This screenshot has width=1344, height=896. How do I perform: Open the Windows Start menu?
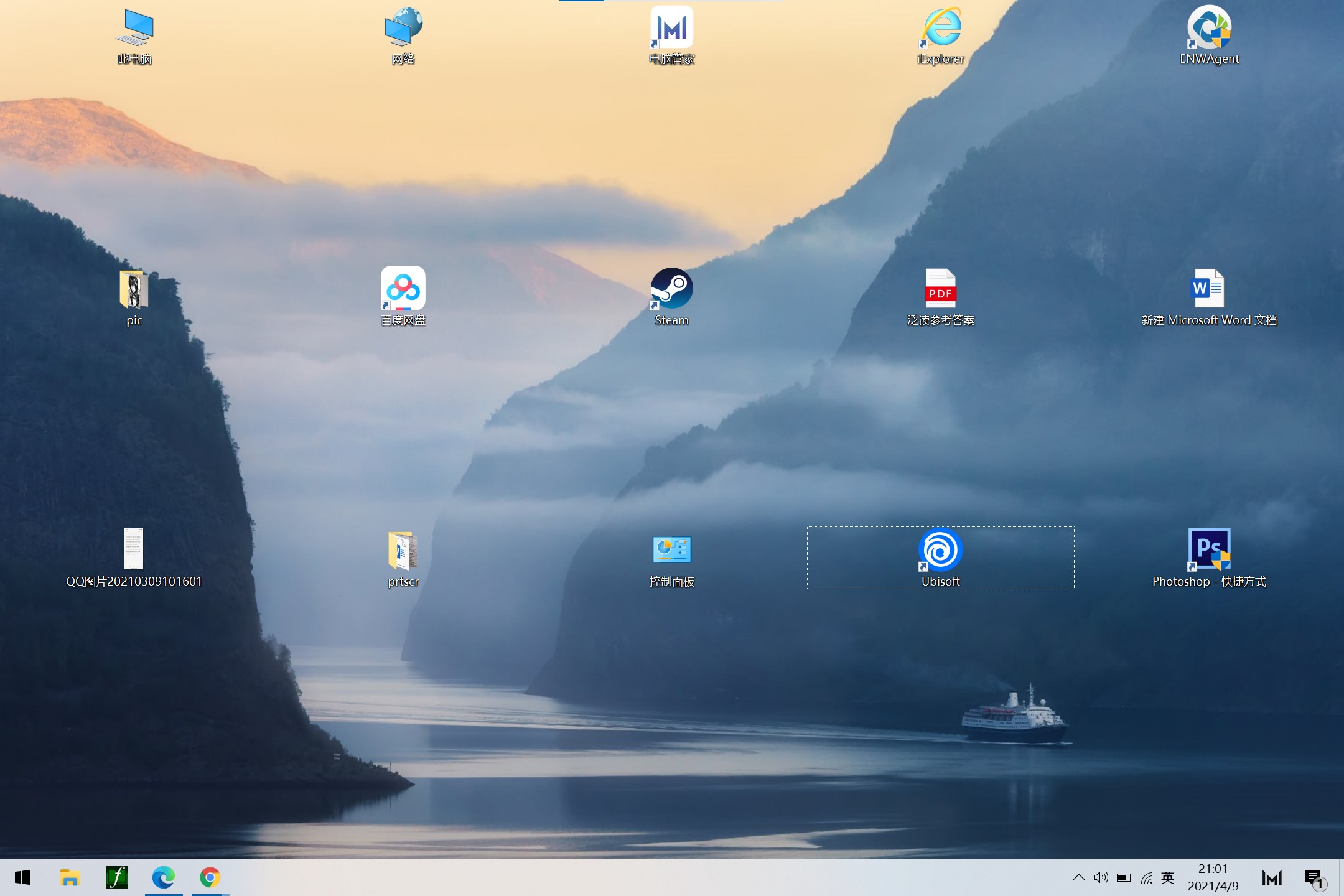[22, 877]
